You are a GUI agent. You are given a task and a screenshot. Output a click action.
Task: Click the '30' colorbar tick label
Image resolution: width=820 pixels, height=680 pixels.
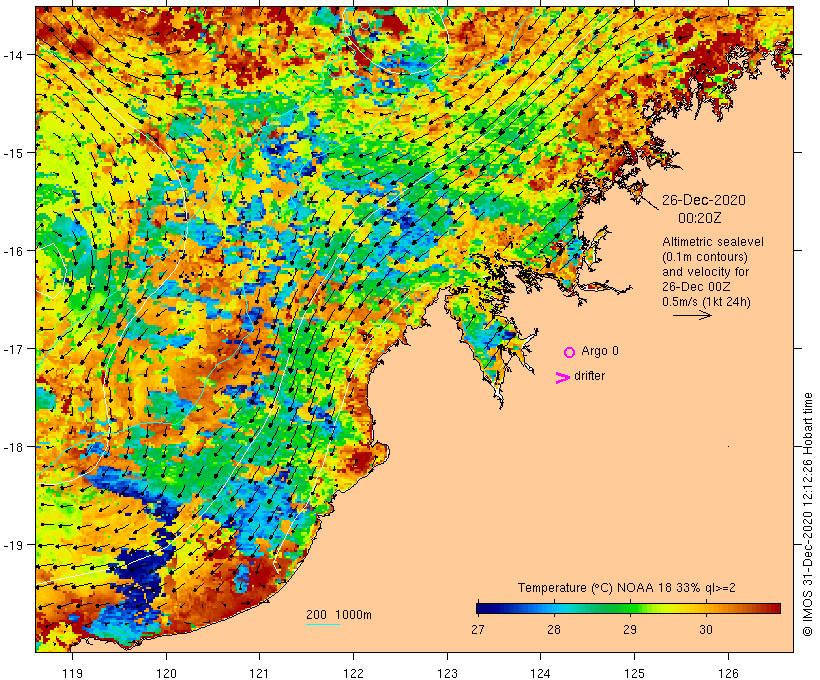coord(706,629)
